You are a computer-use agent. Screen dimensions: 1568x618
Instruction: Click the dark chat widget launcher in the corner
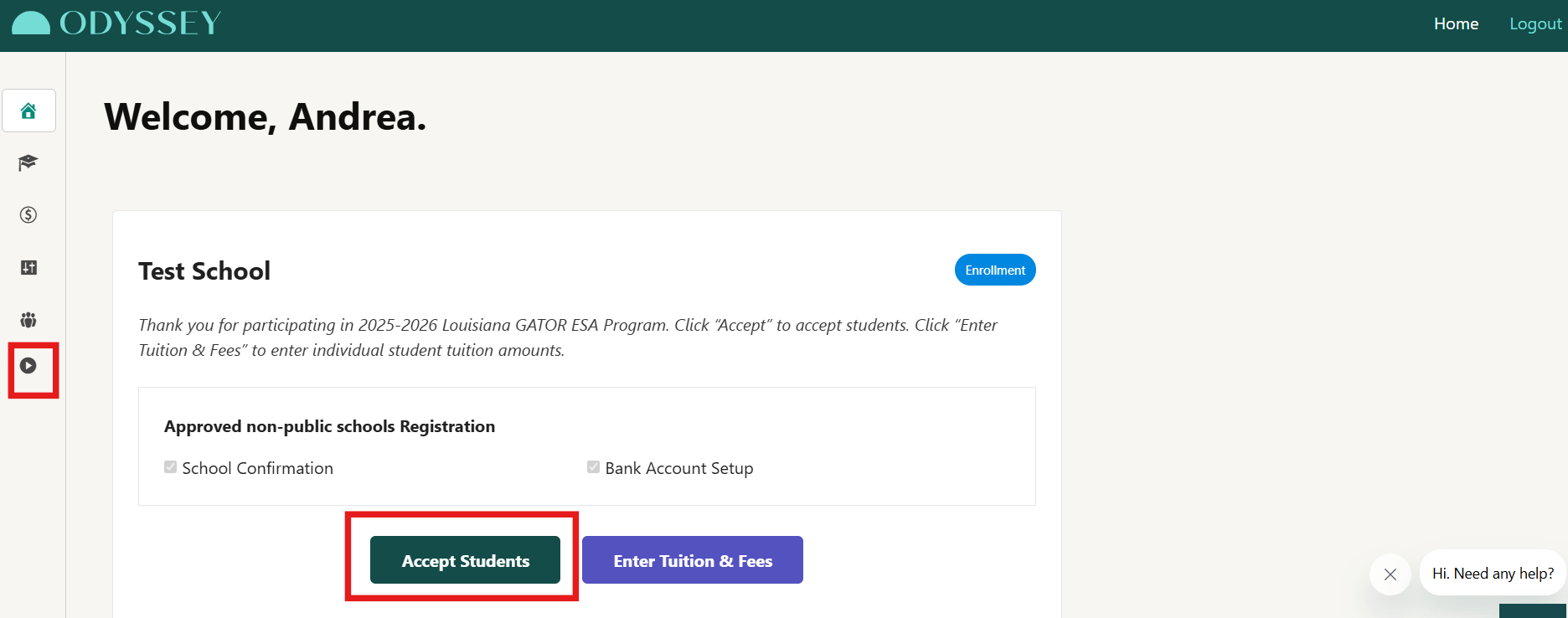tap(1533, 611)
